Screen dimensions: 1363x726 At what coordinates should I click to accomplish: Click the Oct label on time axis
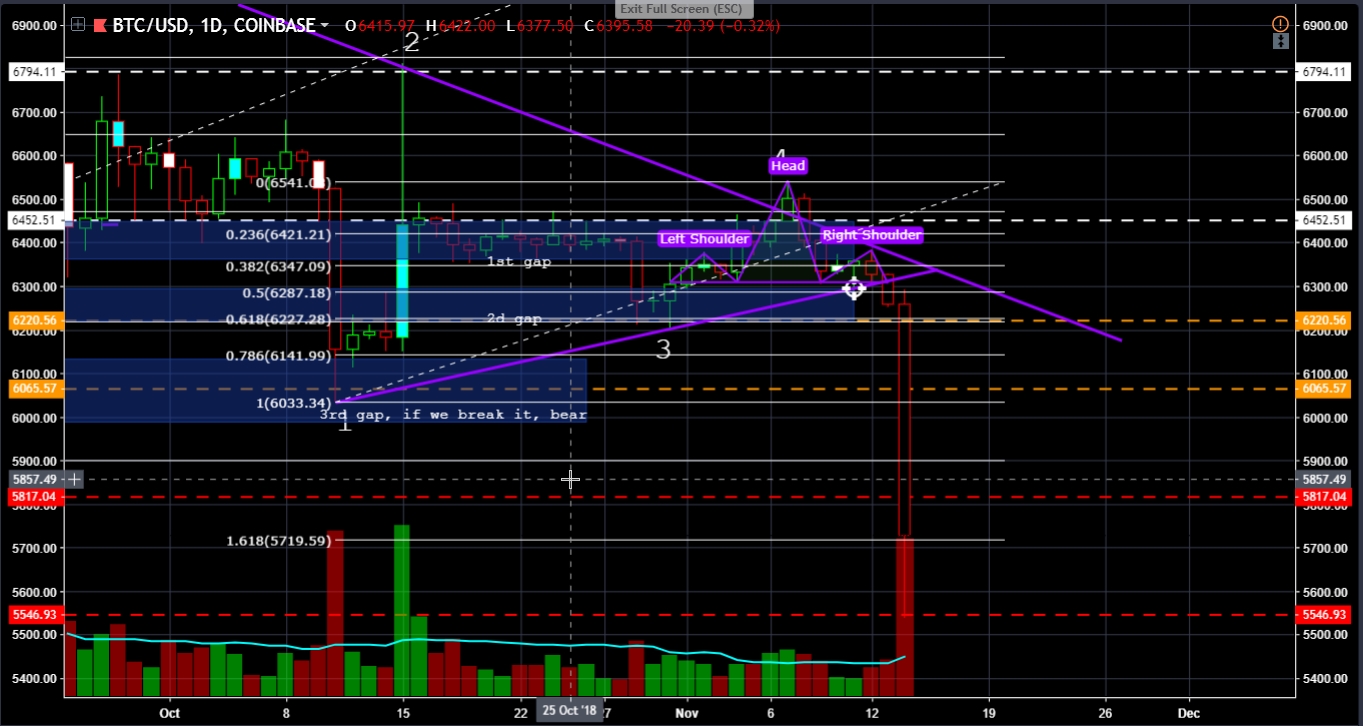click(169, 713)
